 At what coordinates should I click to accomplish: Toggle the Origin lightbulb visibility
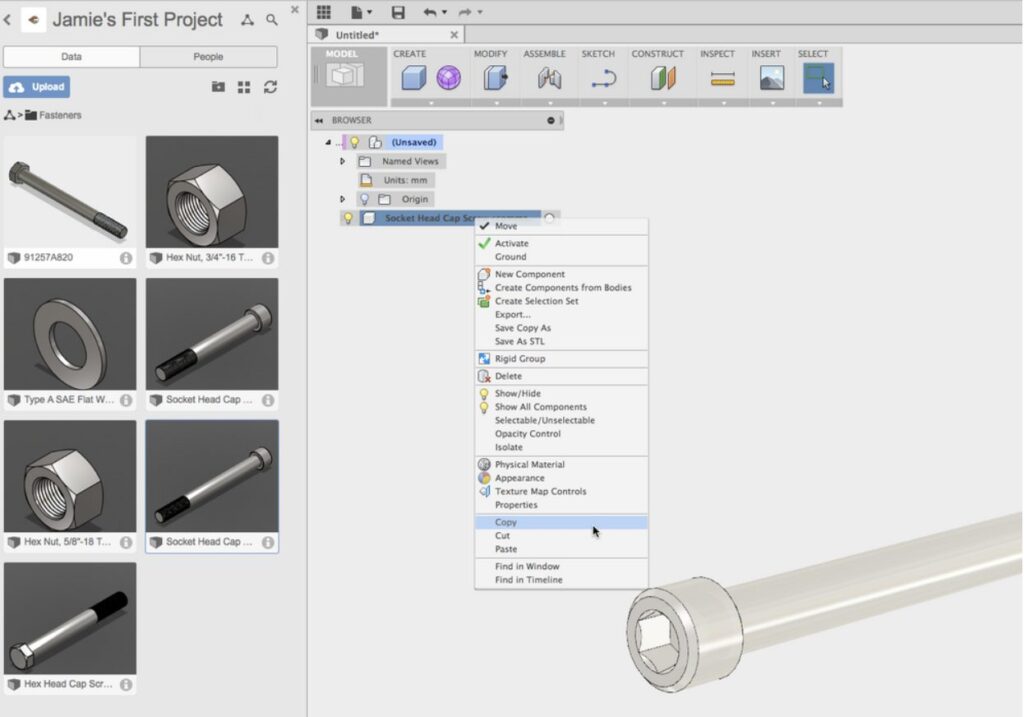point(365,199)
